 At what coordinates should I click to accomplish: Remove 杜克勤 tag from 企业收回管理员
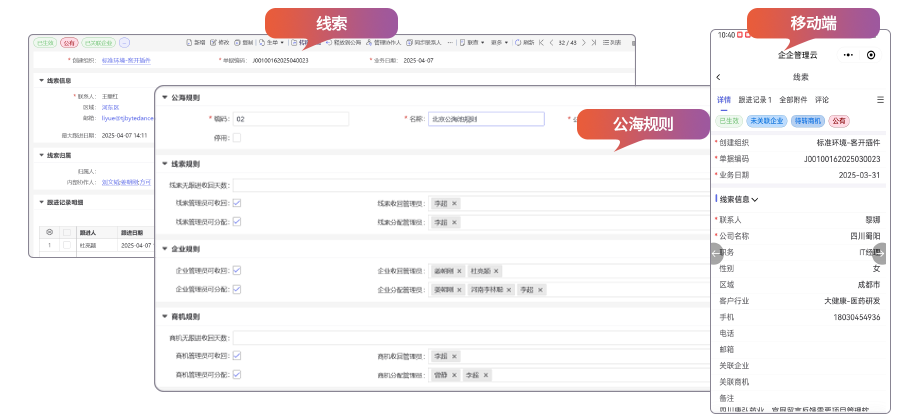pyautogui.click(x=497, y=271)
